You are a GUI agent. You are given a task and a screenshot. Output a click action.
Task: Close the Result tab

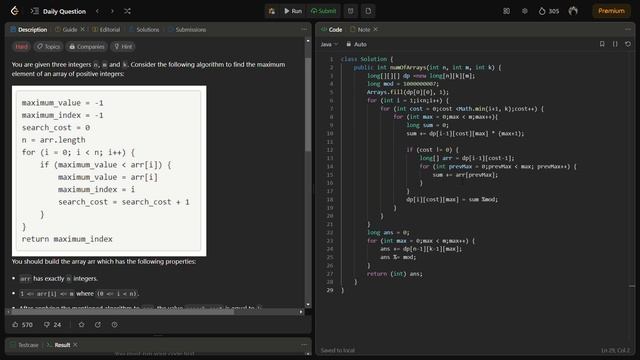point(76,345)
